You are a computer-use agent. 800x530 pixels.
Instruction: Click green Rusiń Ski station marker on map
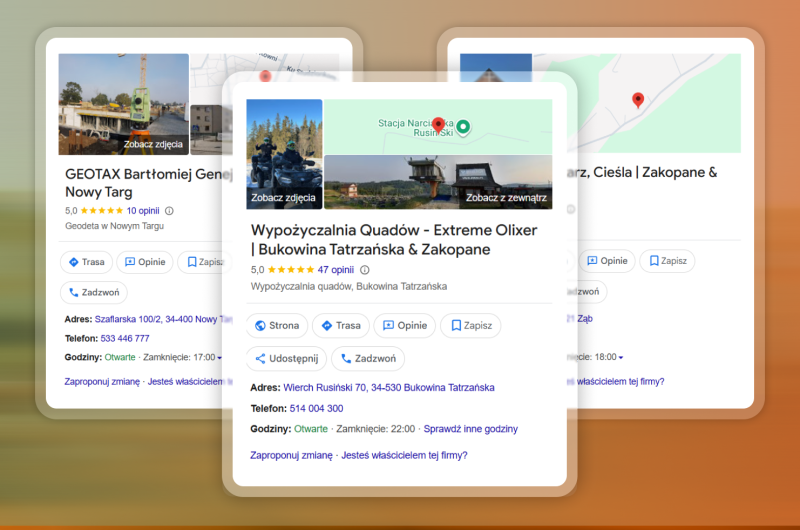[x=463, y=126]
